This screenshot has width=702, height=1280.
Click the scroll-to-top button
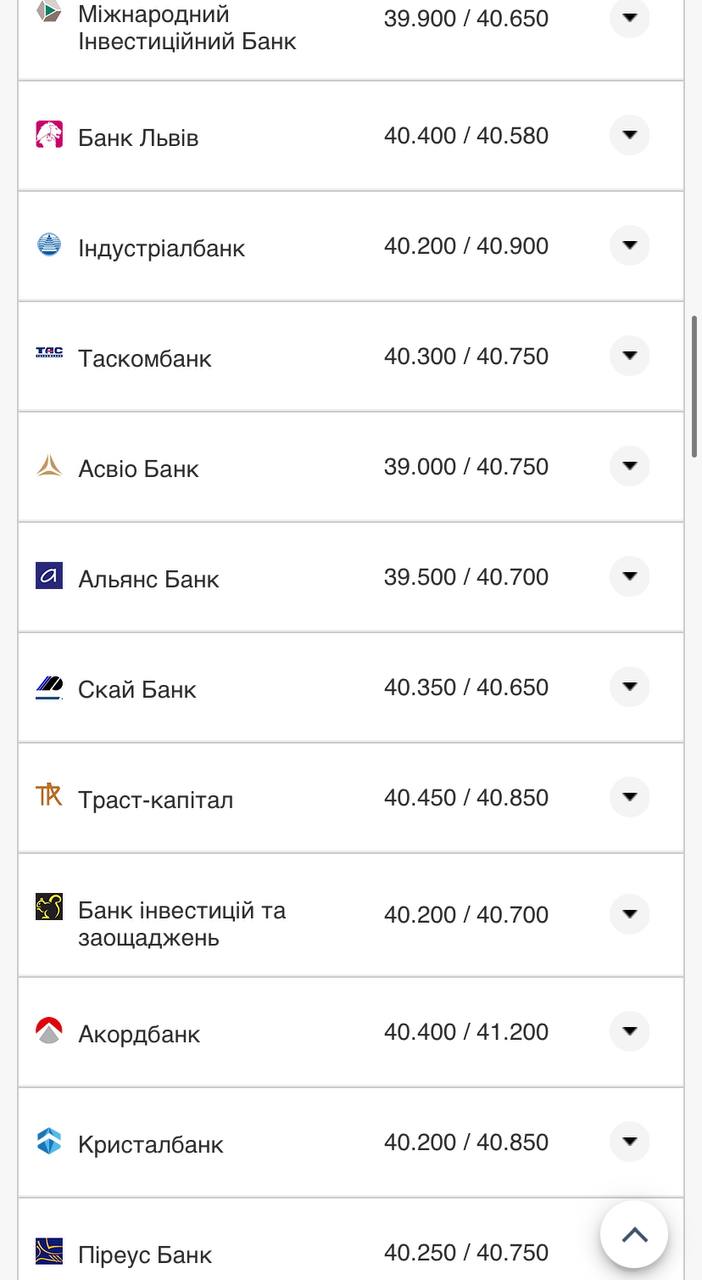coord(635,1234)
